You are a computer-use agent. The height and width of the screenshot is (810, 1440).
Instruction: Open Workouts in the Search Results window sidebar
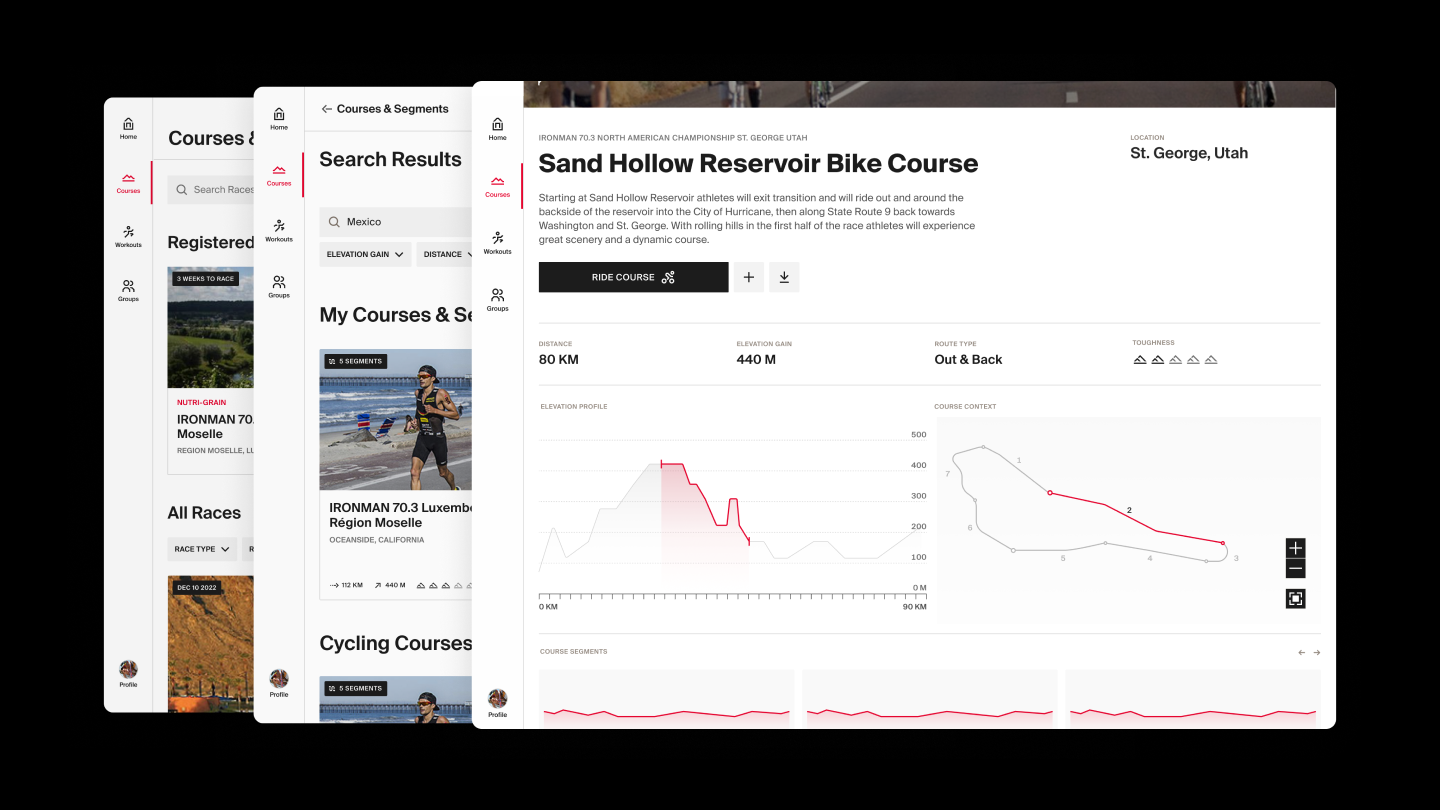[279, 231]
